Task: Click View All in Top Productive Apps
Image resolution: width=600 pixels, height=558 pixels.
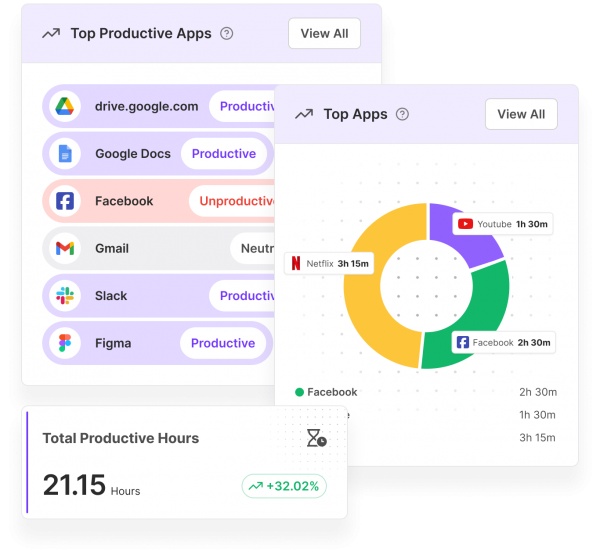Action: pyautogui.click(x=324, y=33)
